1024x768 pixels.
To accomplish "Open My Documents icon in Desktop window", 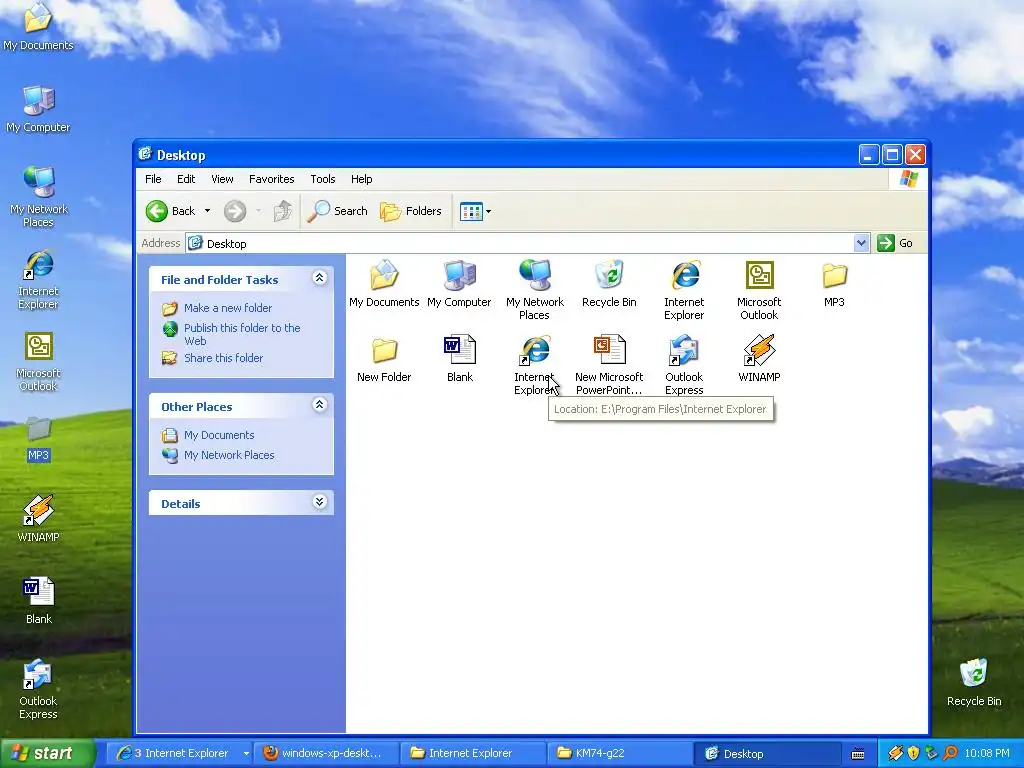I will [x=384, y=283].
